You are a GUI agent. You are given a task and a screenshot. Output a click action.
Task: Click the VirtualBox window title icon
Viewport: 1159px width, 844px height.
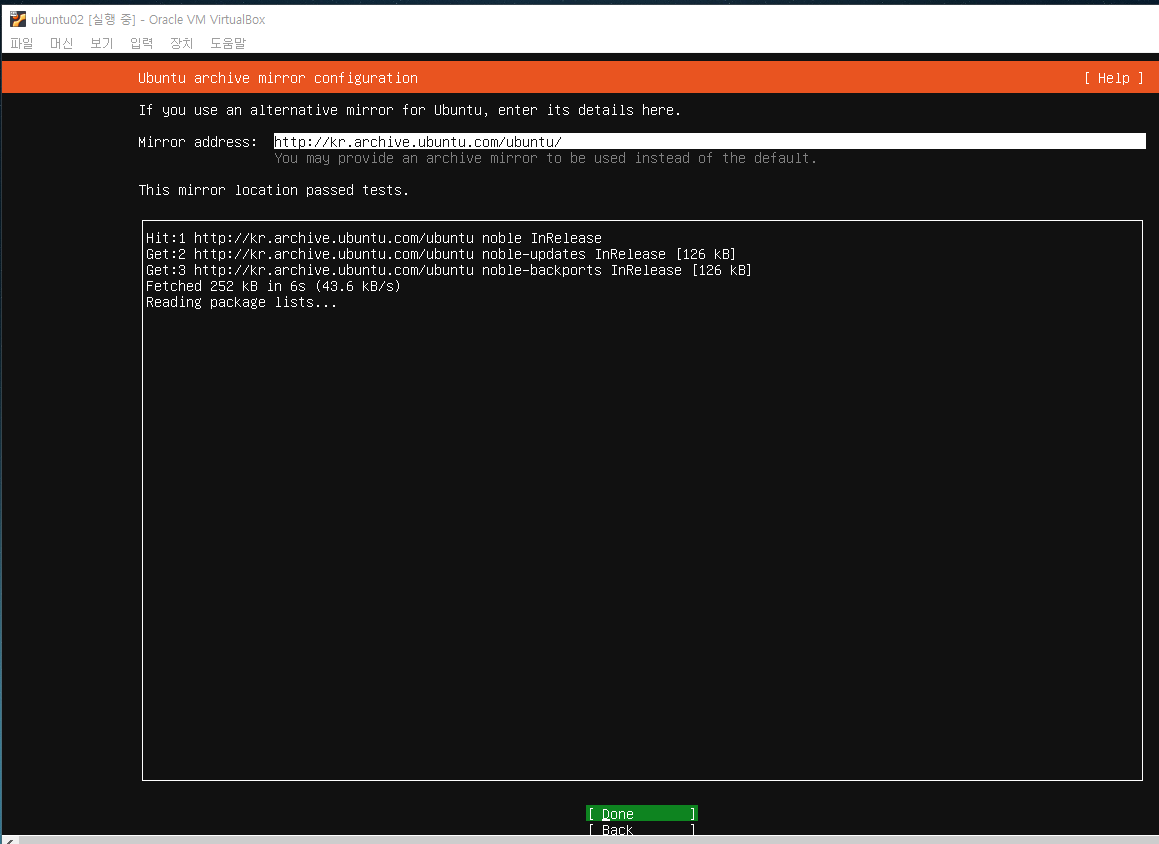[18, 19]
